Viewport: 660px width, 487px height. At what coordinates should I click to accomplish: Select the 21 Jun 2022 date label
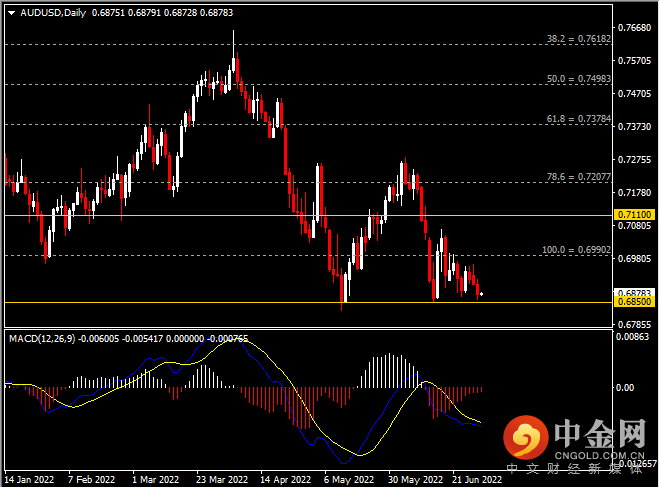point(475,479)
